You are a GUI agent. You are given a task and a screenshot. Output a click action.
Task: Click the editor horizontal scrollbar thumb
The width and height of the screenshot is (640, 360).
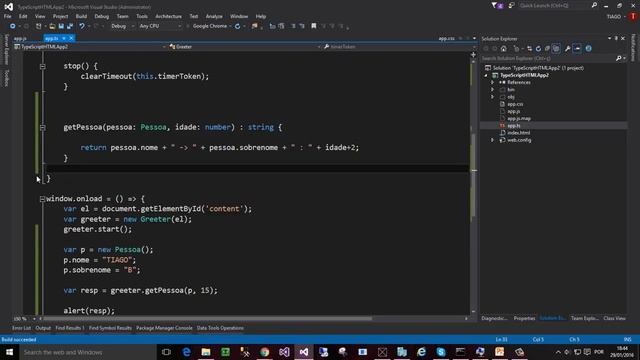coord(207,318)
